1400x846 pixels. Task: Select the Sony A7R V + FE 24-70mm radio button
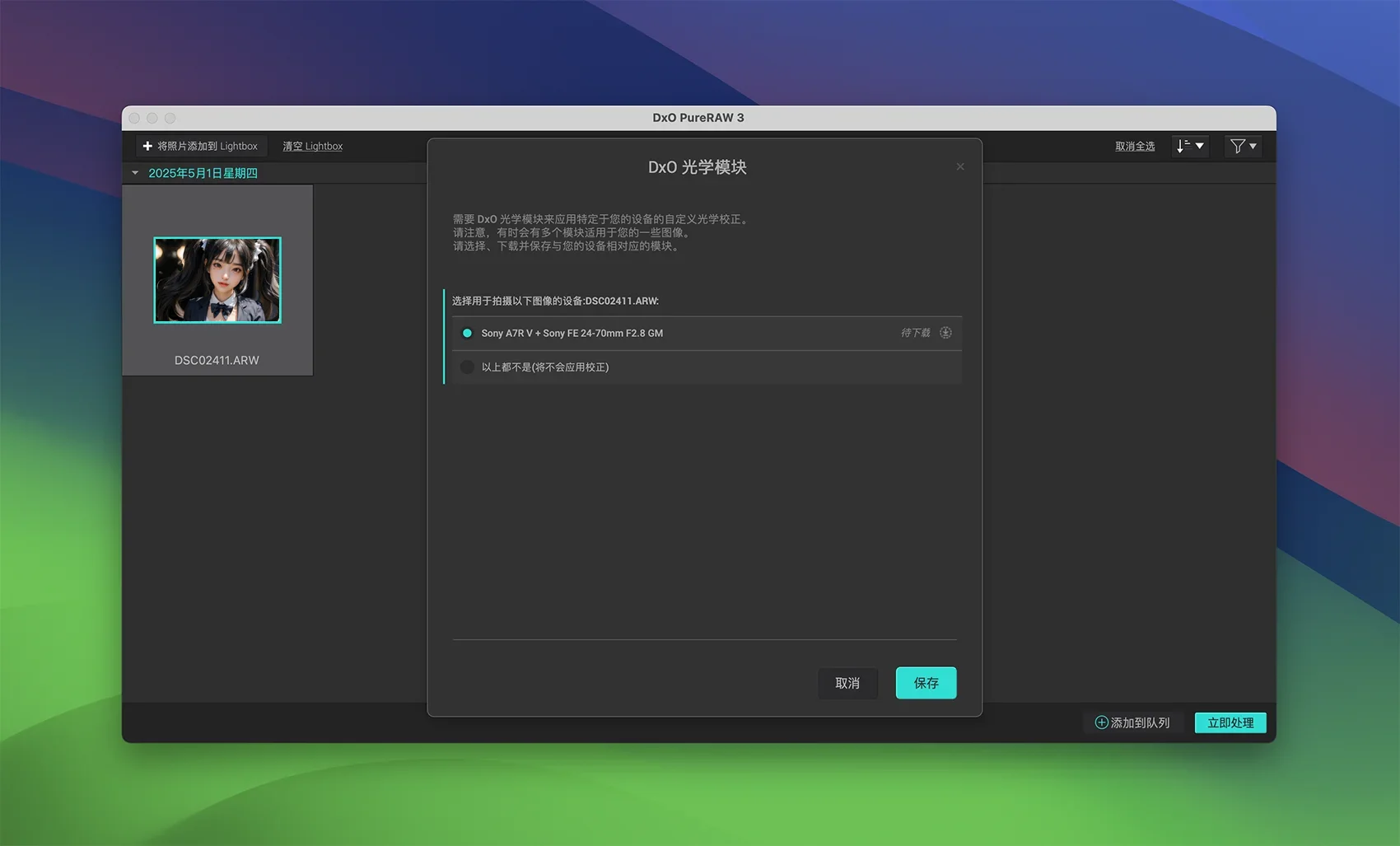tap(467, 333)
